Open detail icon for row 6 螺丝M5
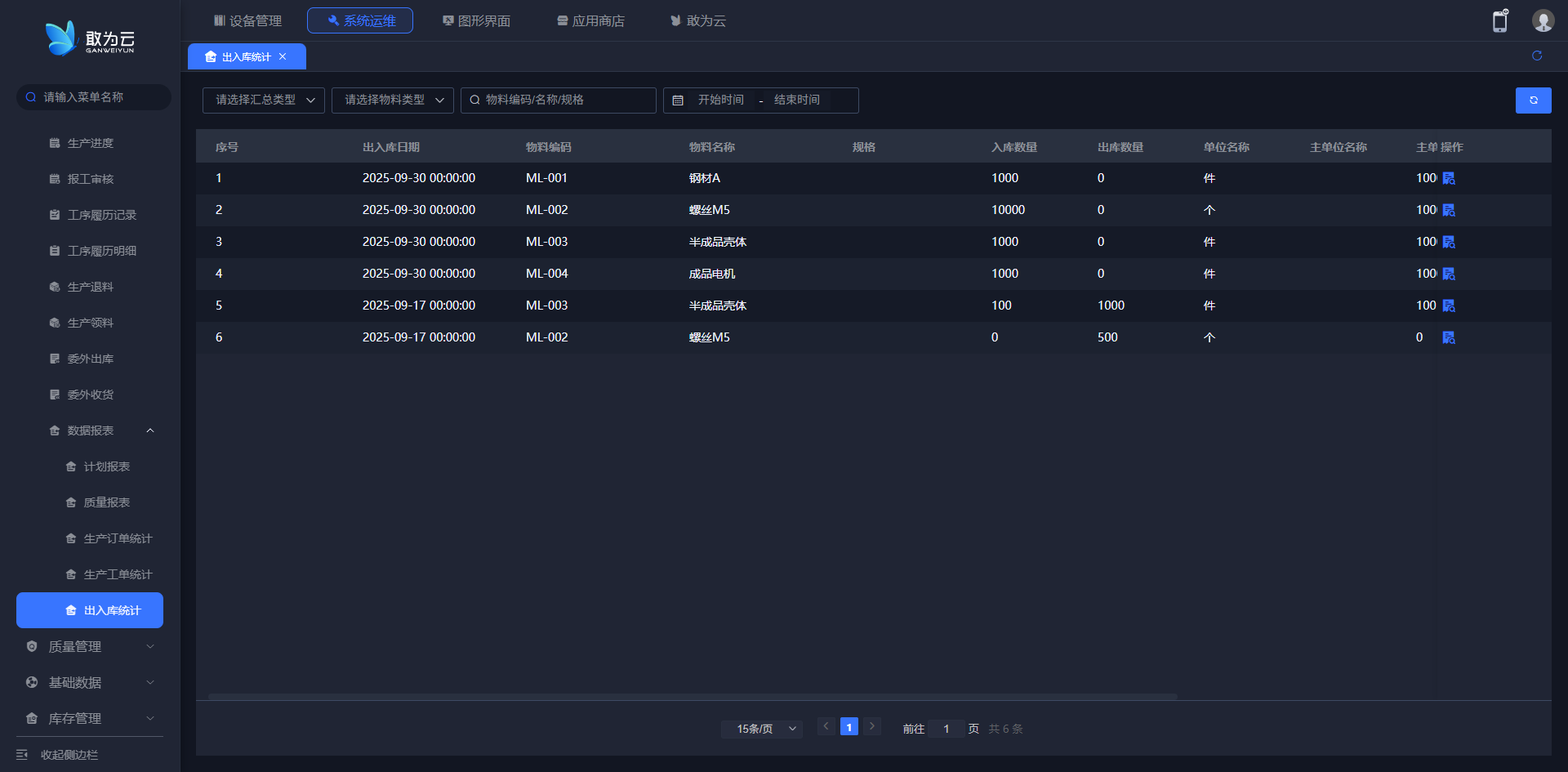Screen dimensions: 1568x772 1449,337
